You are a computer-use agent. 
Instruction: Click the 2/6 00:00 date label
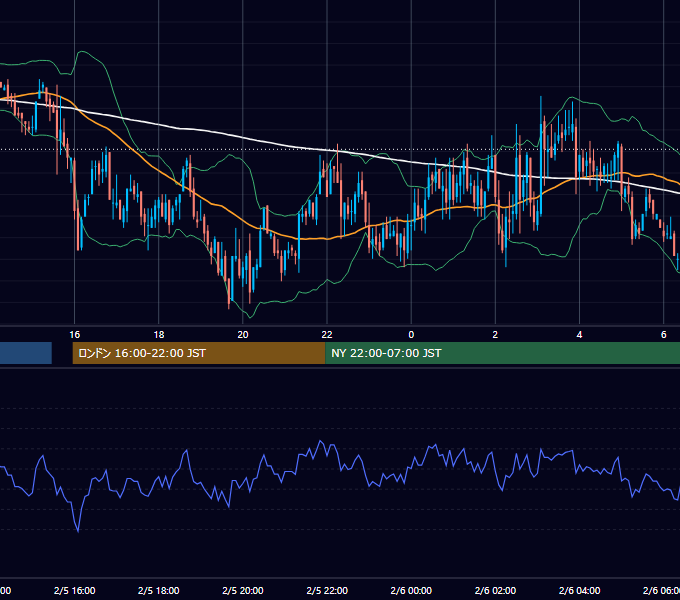(x=411, y=590)
